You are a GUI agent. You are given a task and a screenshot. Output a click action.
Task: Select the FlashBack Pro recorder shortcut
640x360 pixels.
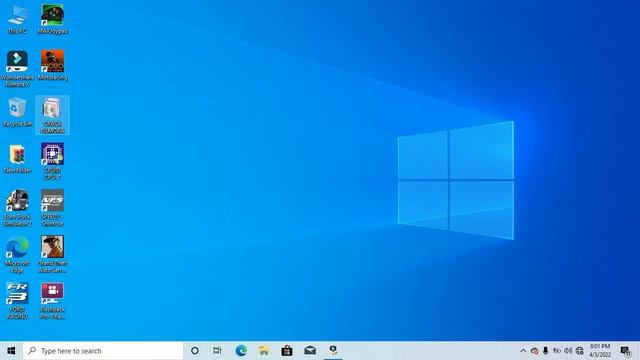pyautogui.click(x=52, y=301)
